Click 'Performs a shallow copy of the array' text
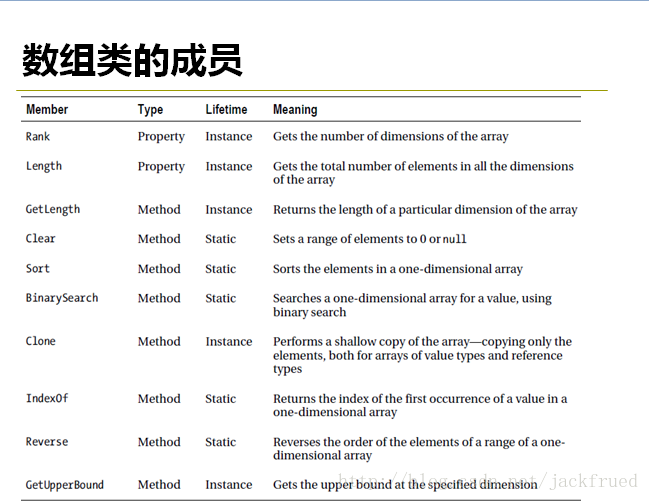This screenshot has height=501, width=649. tap(423, 355)
